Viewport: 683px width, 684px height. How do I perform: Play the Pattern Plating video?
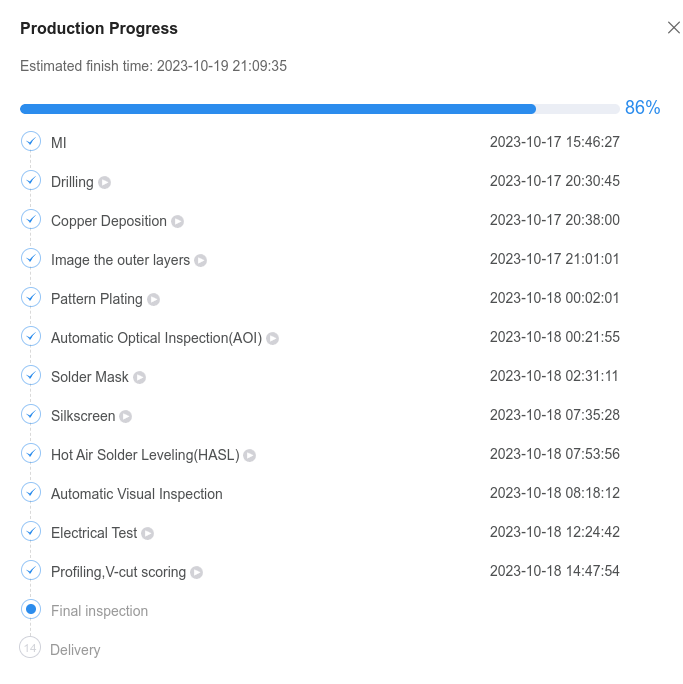point(153,300)
